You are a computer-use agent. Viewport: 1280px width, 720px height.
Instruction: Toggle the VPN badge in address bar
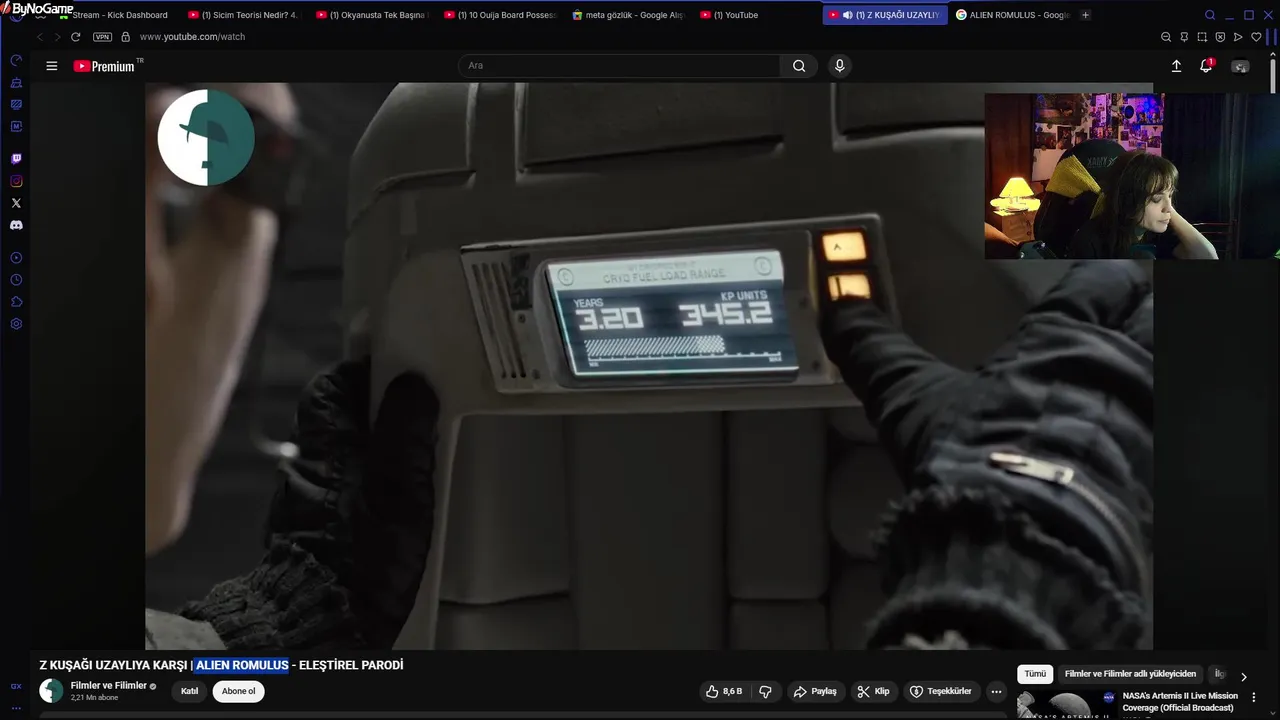click(x=102, y=37)
